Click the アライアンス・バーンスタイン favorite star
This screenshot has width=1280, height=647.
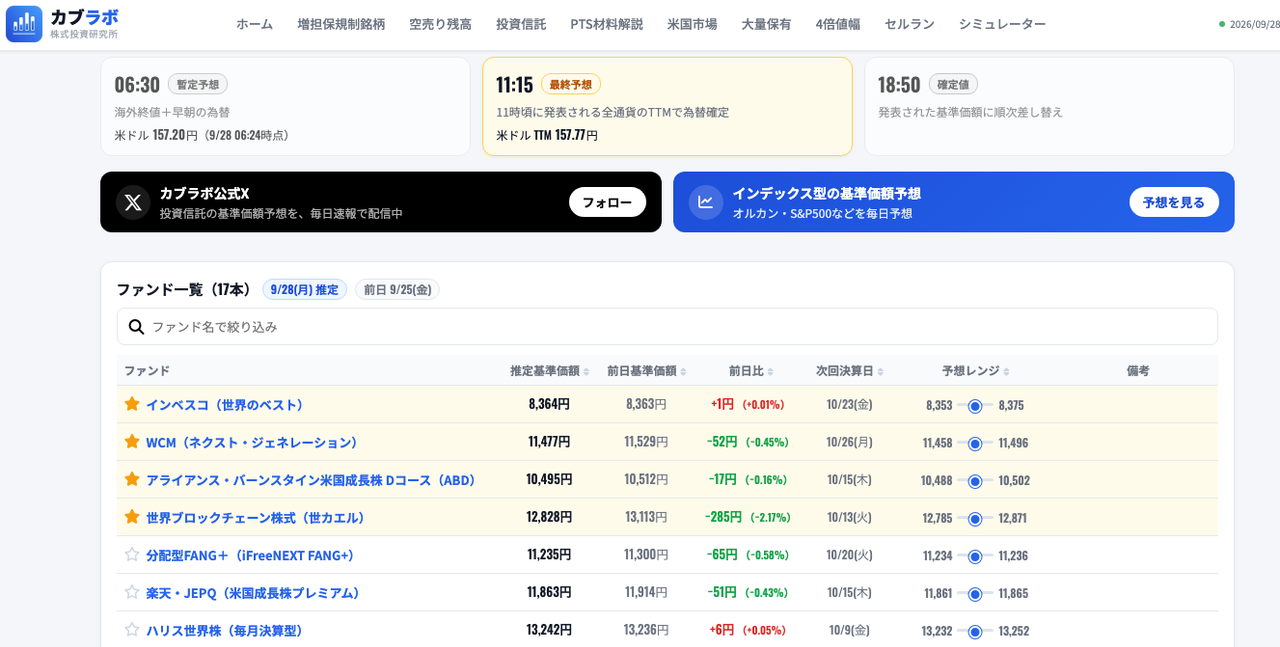[132, 479]
